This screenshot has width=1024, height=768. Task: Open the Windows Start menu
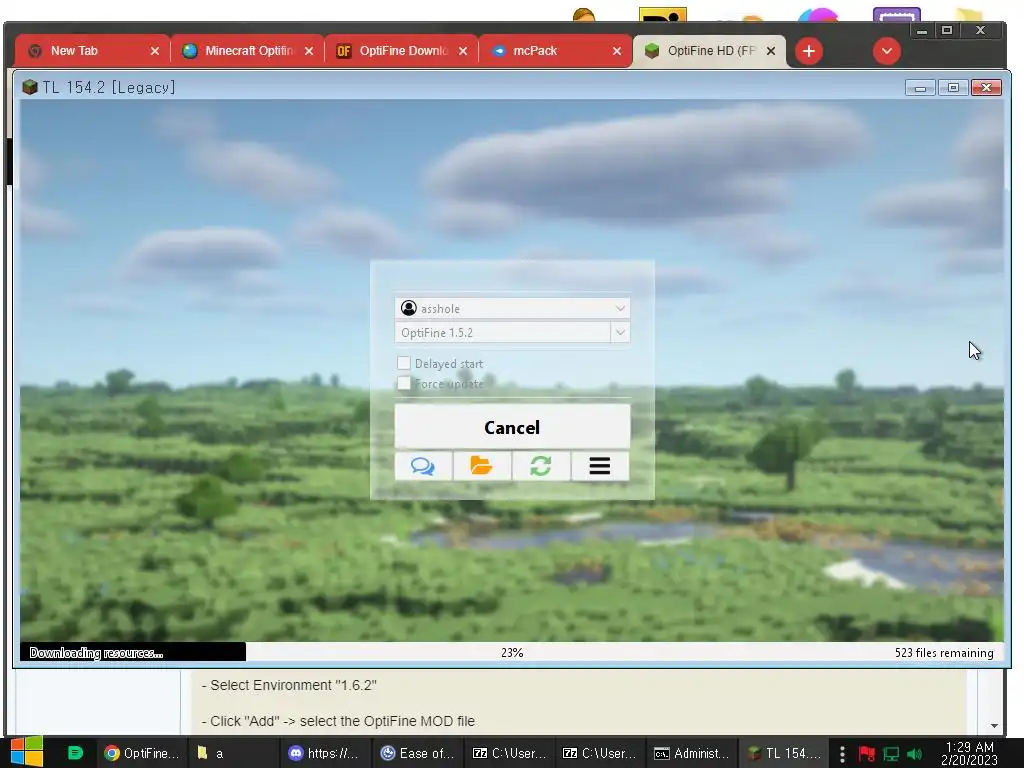(27, 752)
